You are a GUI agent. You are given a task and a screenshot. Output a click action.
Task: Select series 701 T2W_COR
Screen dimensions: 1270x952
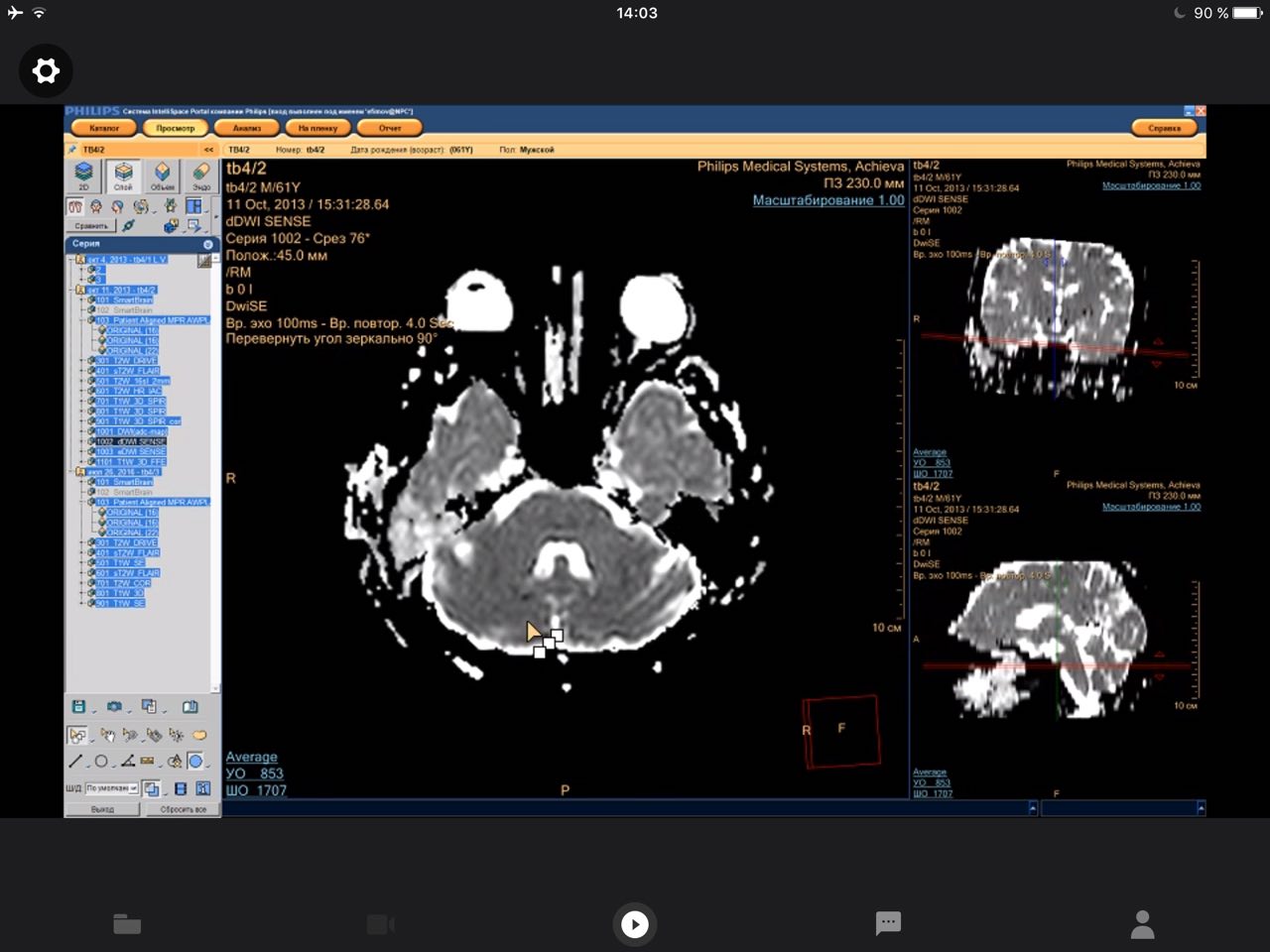coord(124,583)
